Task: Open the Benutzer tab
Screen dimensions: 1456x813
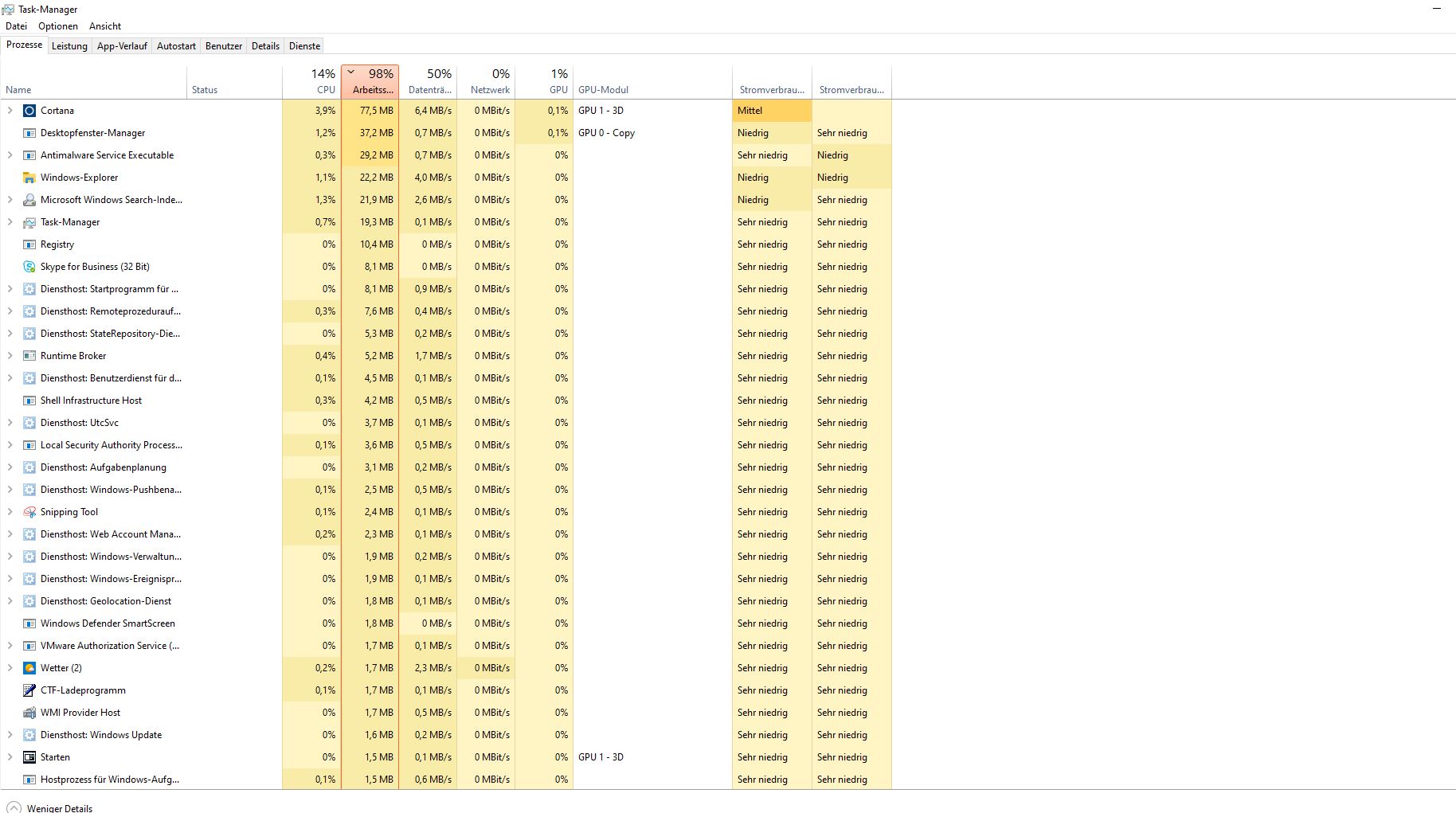Action: (224, 46)
